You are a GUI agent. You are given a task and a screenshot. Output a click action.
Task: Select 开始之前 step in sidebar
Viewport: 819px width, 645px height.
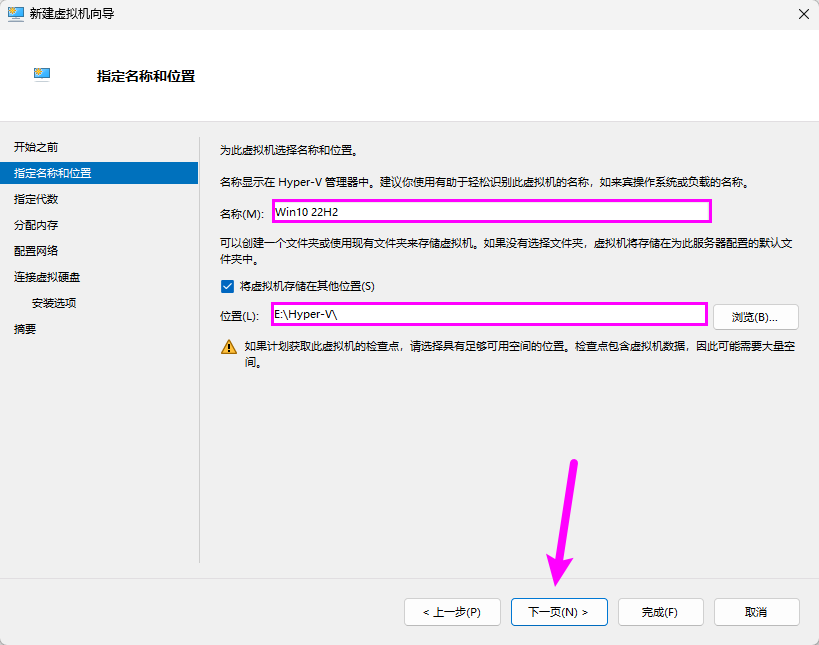[x=36, y=147]
